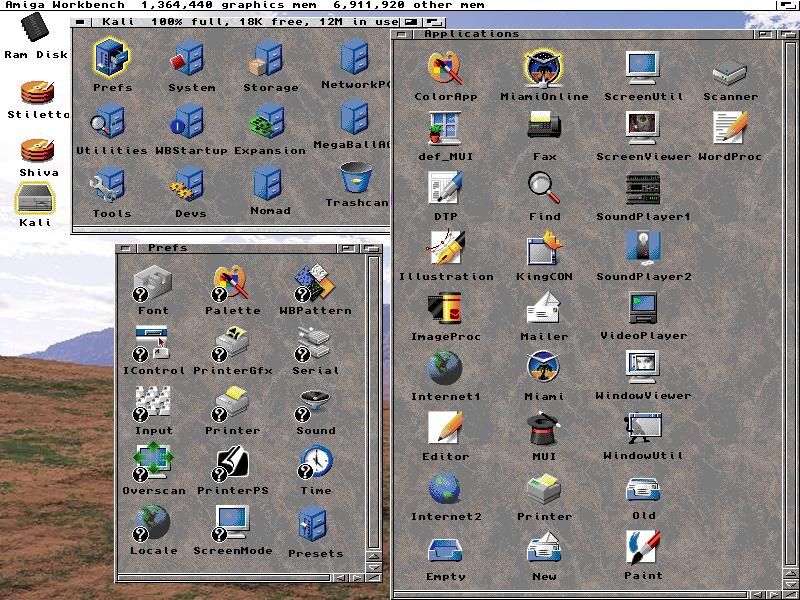The height and width of the screenshot is (600, 800).
Task: Click Prefs window vertical scrollbar
Action: (374, 402)
